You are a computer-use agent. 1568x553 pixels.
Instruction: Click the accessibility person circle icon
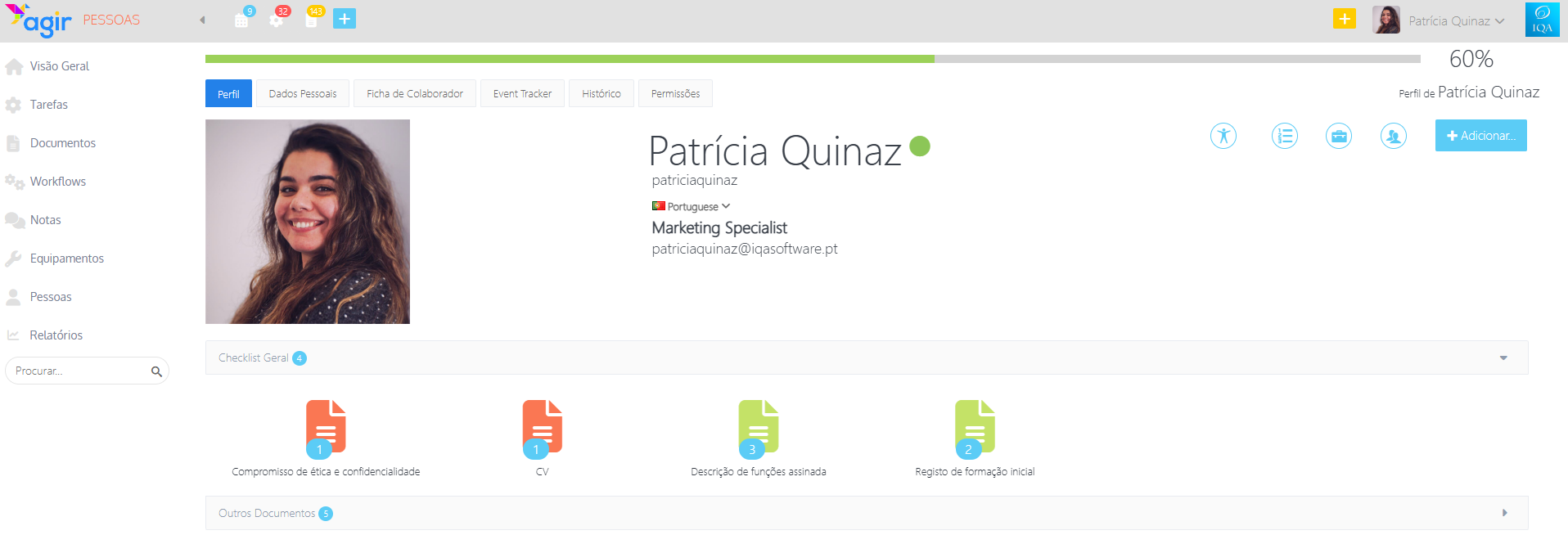coord(1223,136)
